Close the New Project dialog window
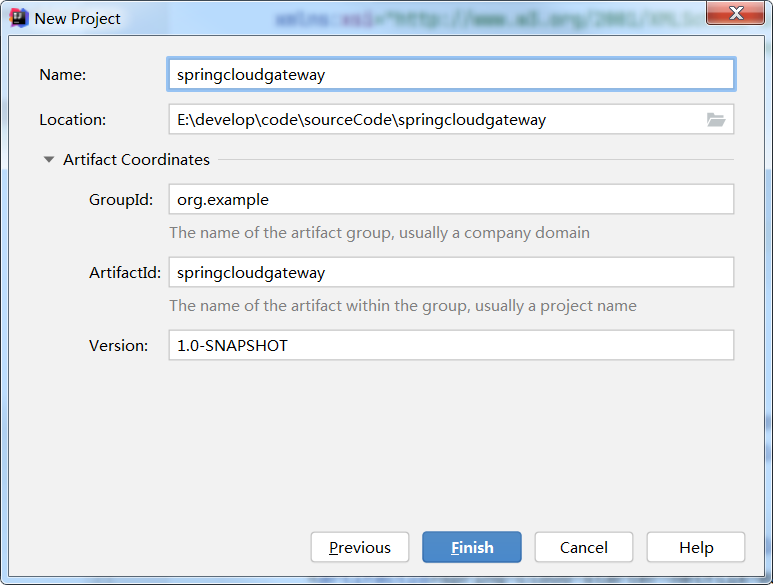The height and width of the screenshot is (585, 773). tap(737, 14)
